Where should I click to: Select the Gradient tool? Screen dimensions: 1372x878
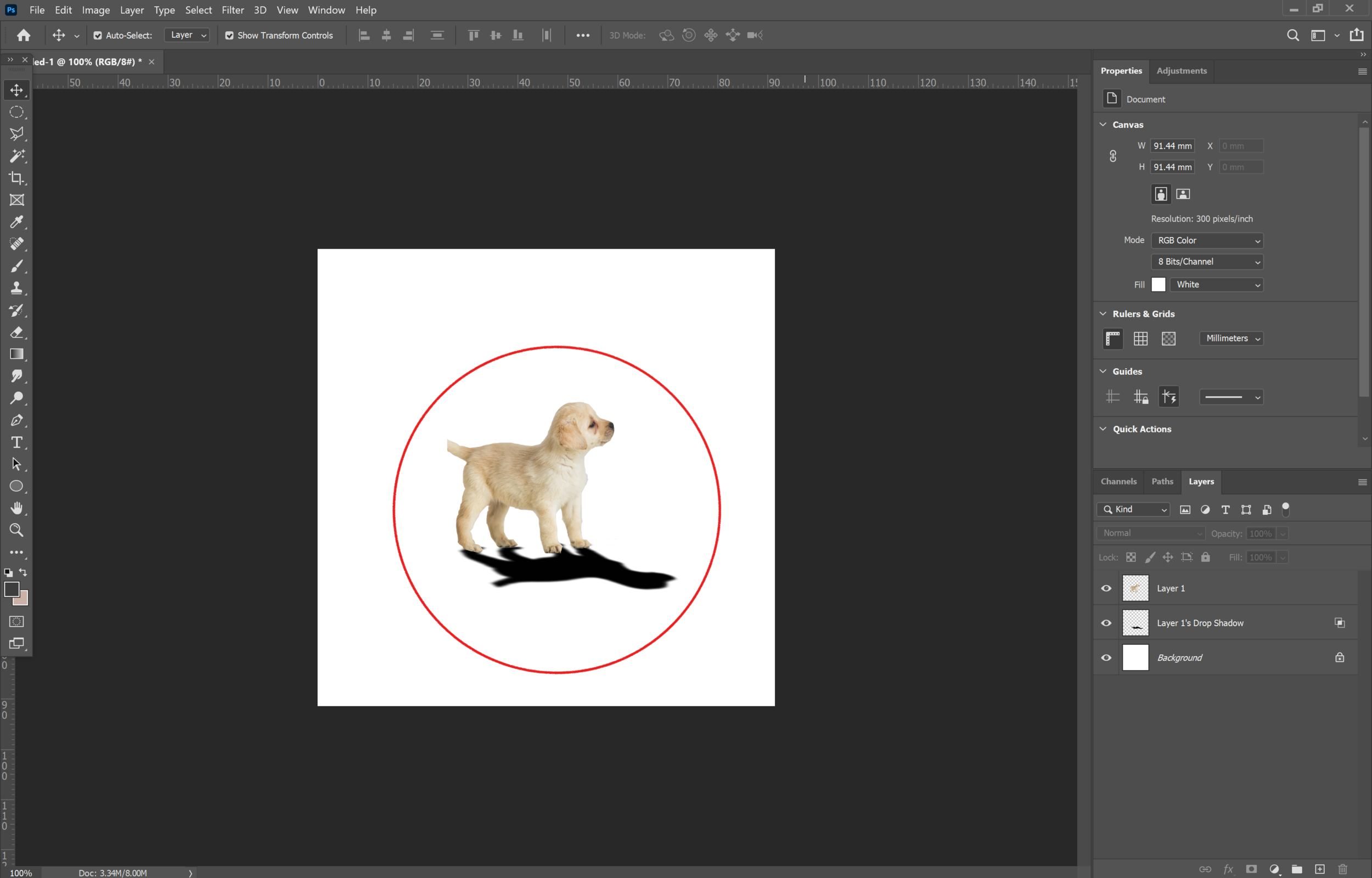click(x=16, y=354)
